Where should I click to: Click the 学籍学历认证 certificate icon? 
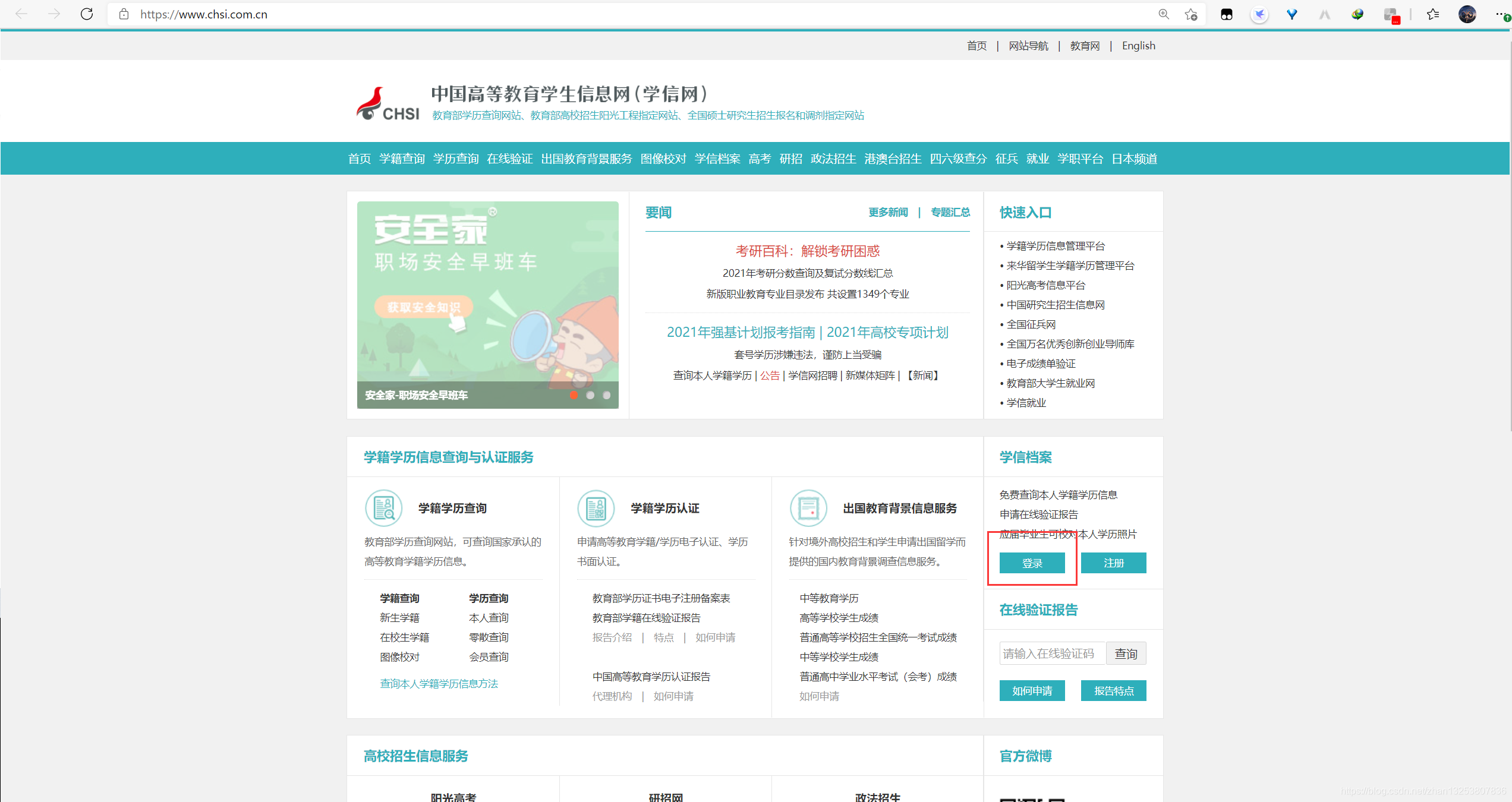[596, 508]
